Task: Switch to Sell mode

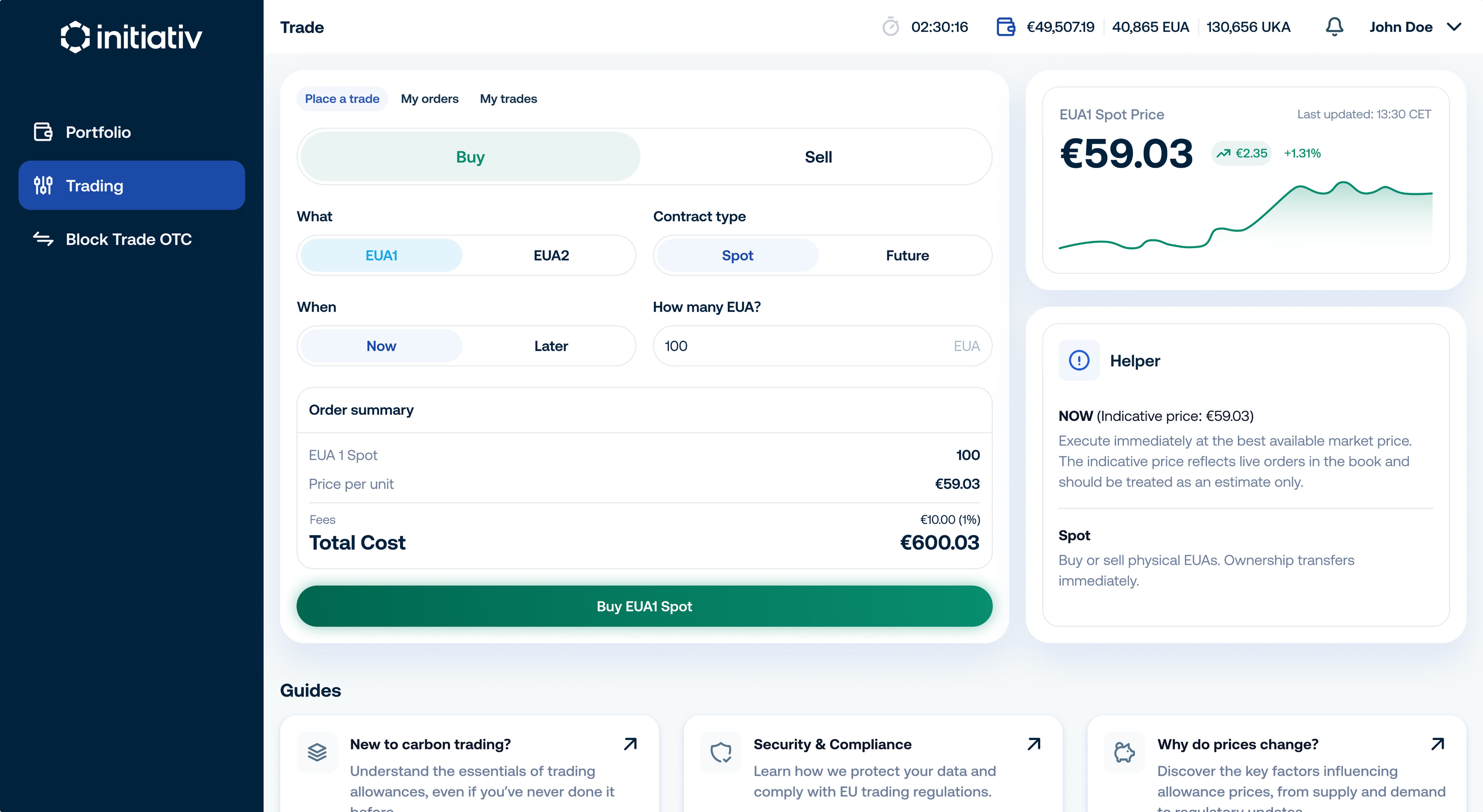Action: [818, 157]
